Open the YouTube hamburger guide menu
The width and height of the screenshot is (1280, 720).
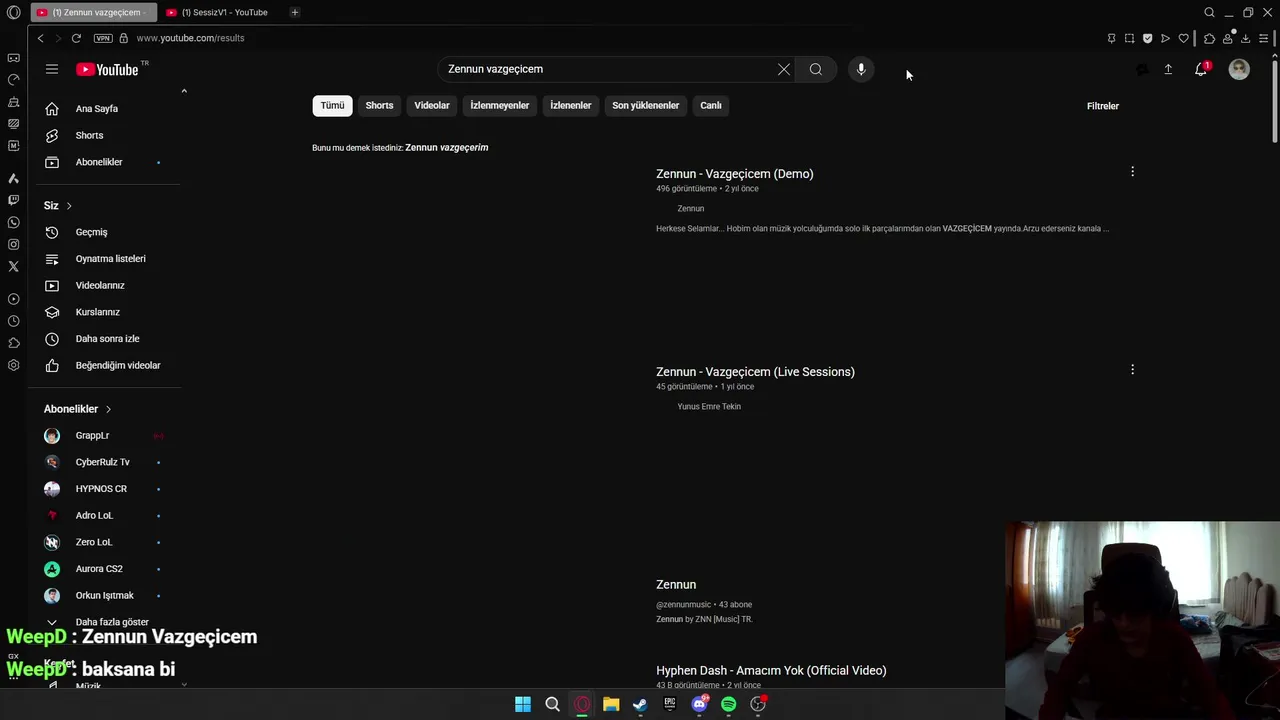52,69
